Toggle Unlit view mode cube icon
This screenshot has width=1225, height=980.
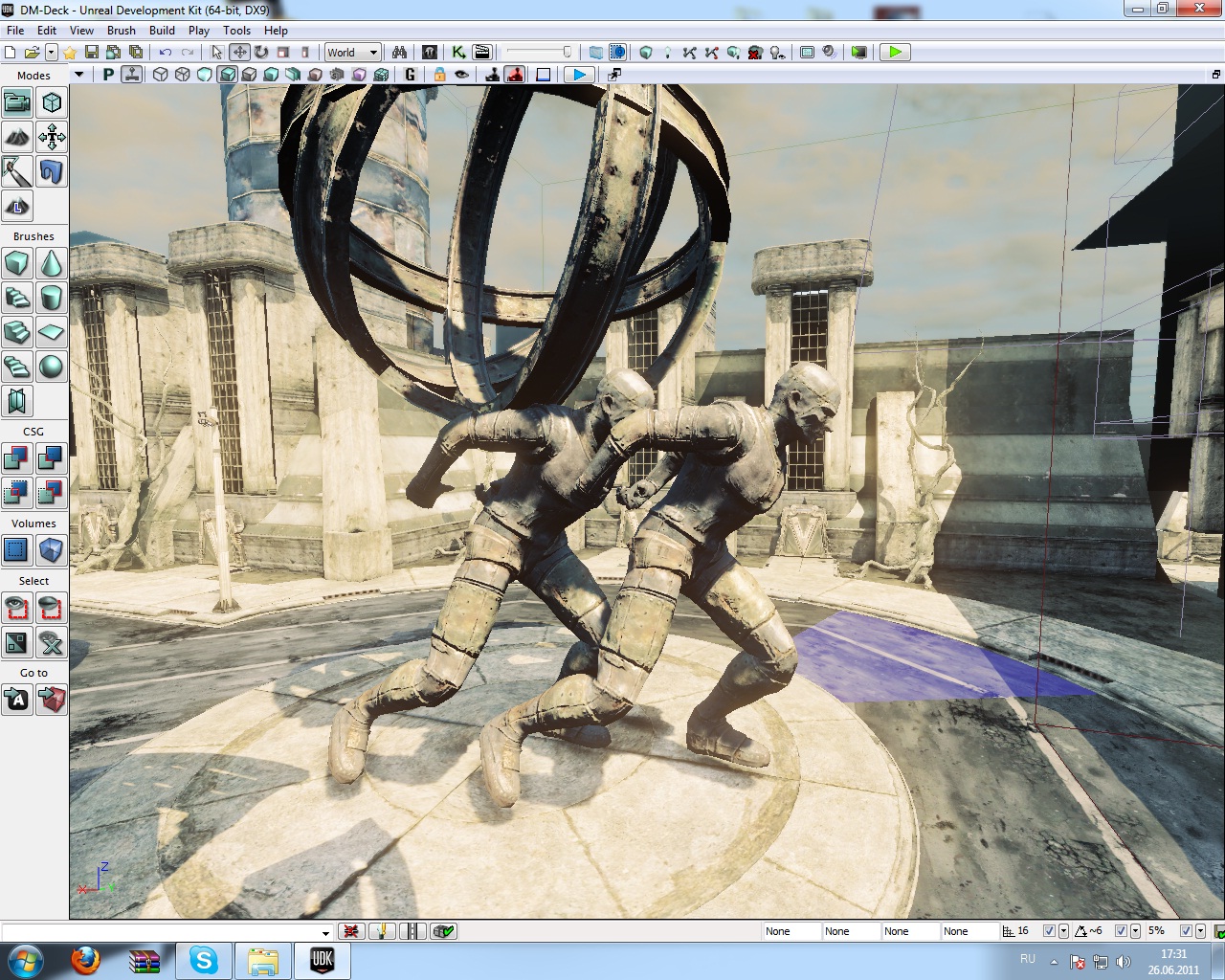tap(205, 75)
